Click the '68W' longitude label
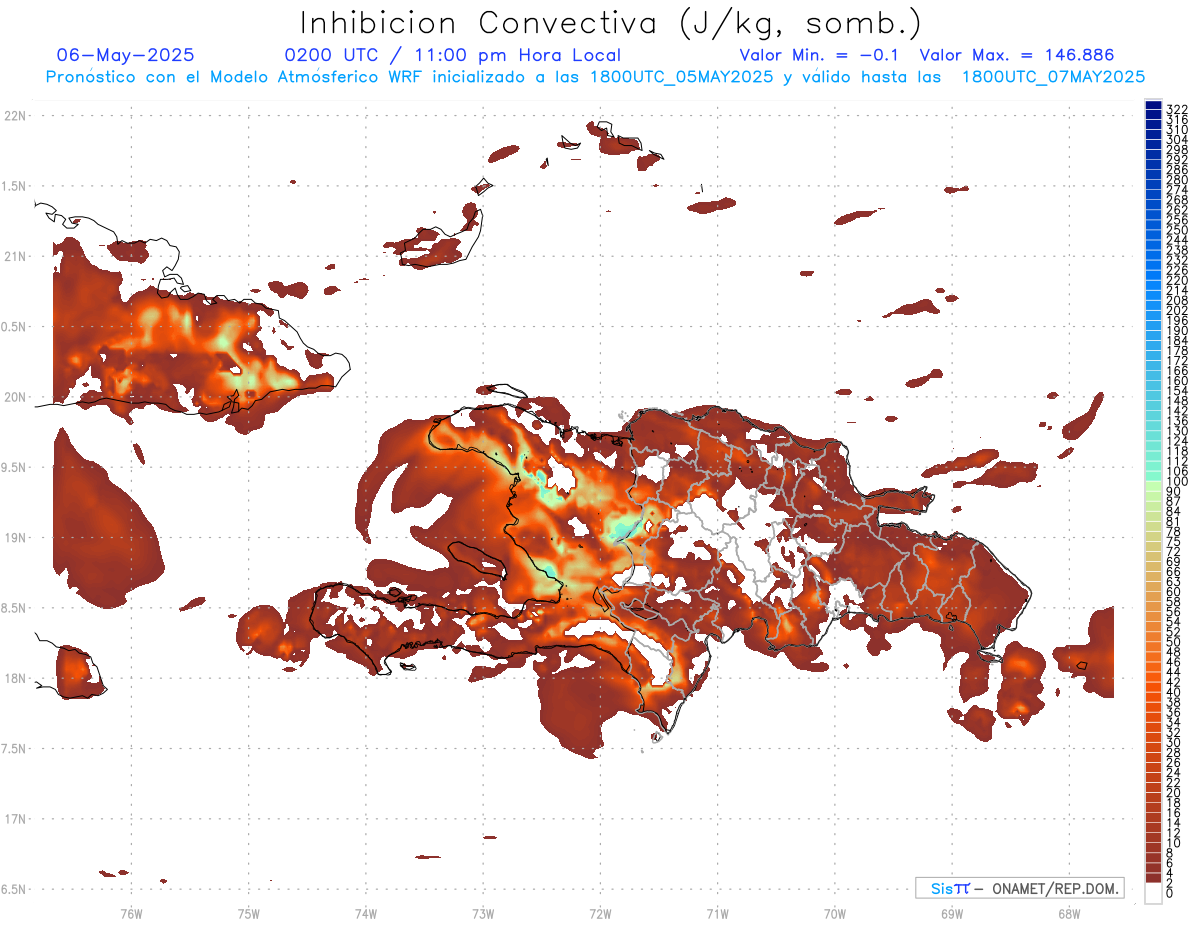Viewport: 1200px width, 927px height. tap(1069, 913)
